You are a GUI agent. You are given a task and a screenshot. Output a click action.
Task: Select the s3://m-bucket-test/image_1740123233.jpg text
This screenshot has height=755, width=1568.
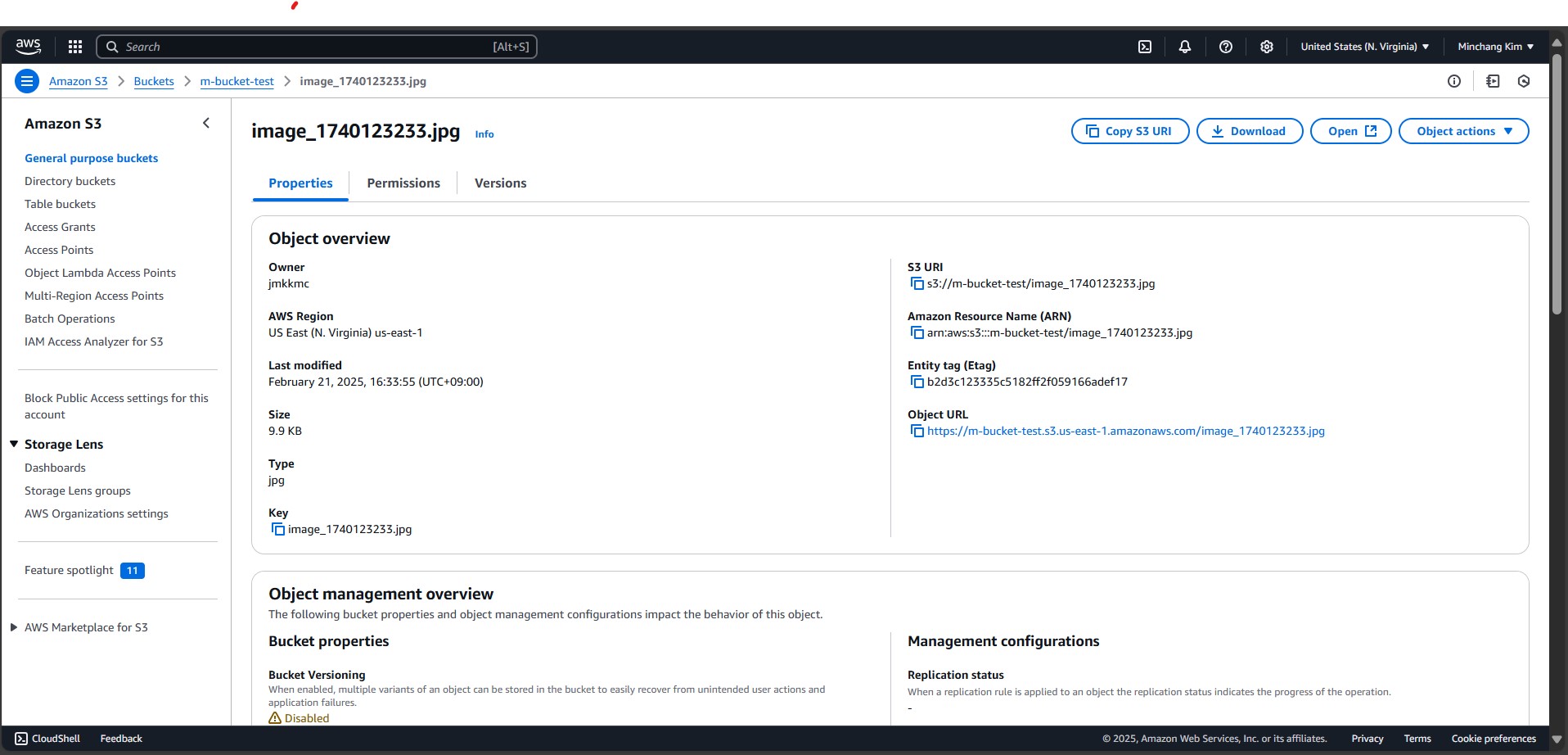click(1041, 283)
